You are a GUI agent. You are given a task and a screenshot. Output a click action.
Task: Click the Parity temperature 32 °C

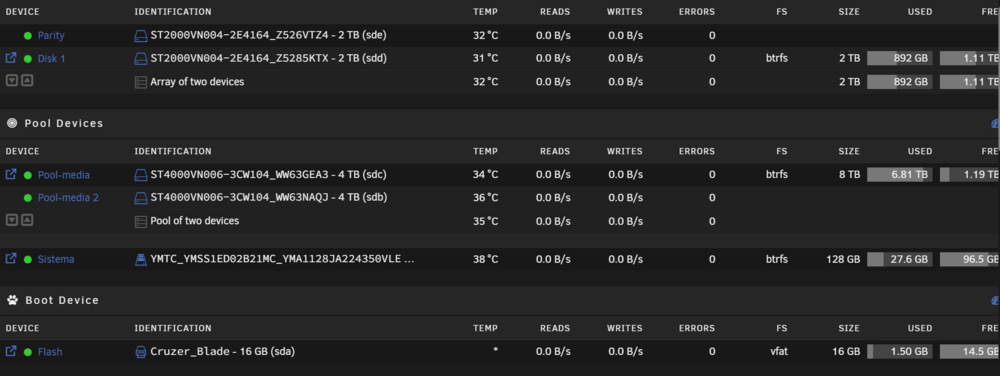pyautogui.click(x=485, y=36)
